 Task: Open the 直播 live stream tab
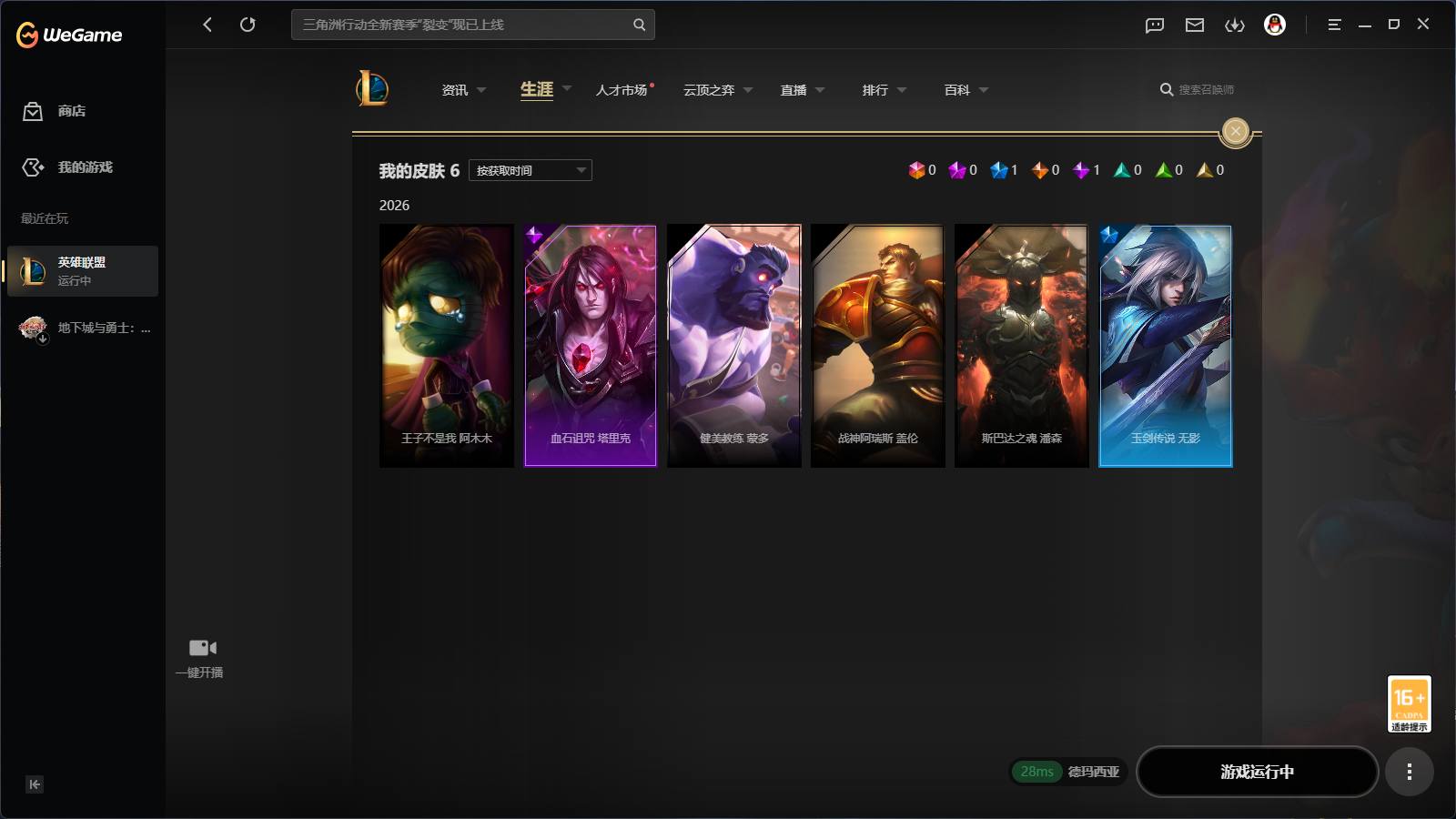[x=794, y=90]
